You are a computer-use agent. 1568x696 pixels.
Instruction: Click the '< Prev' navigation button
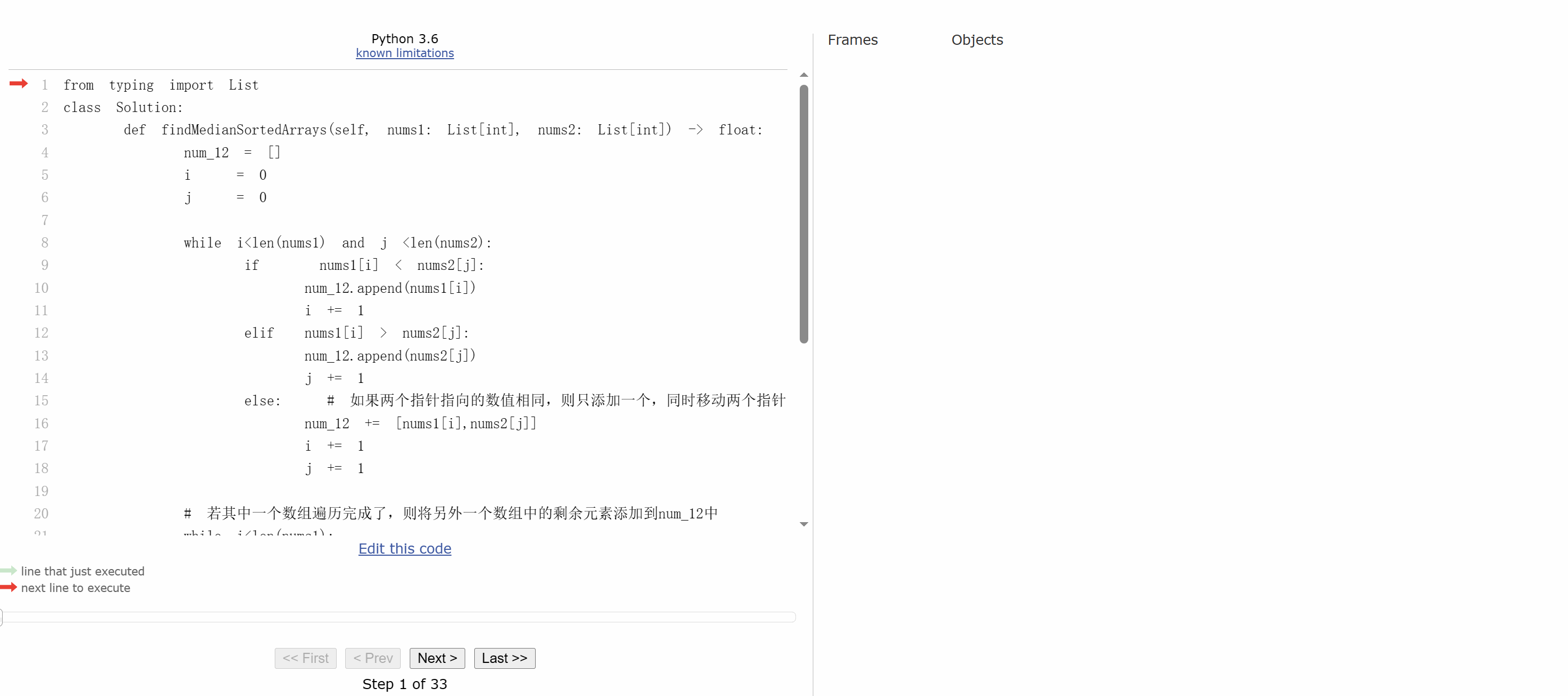(x=372, y=658)
